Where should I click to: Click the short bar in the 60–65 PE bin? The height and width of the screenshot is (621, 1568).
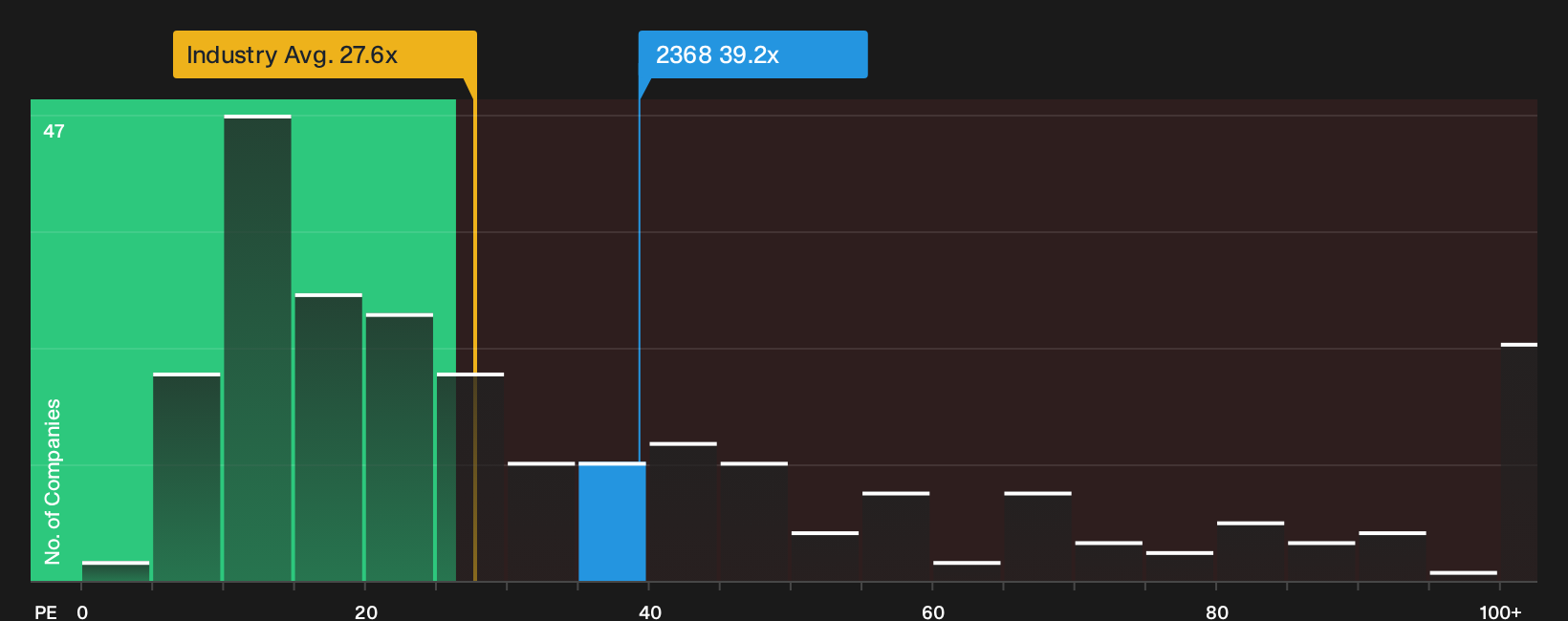(x=967, y=571)
